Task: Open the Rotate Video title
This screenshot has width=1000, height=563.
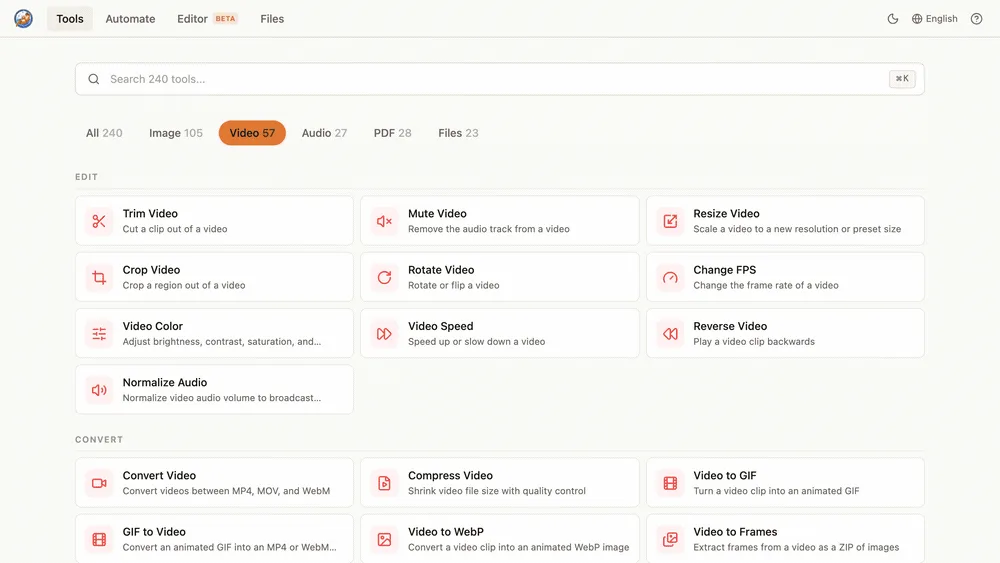Action: [x=441, y=270]
